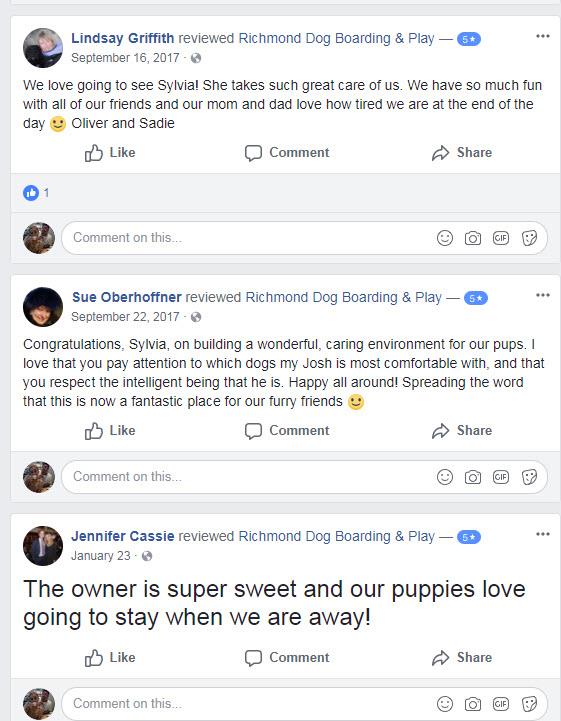Open options menu on Lindsay Griffith's review
561x721 pixels.
tap(543, 36)
